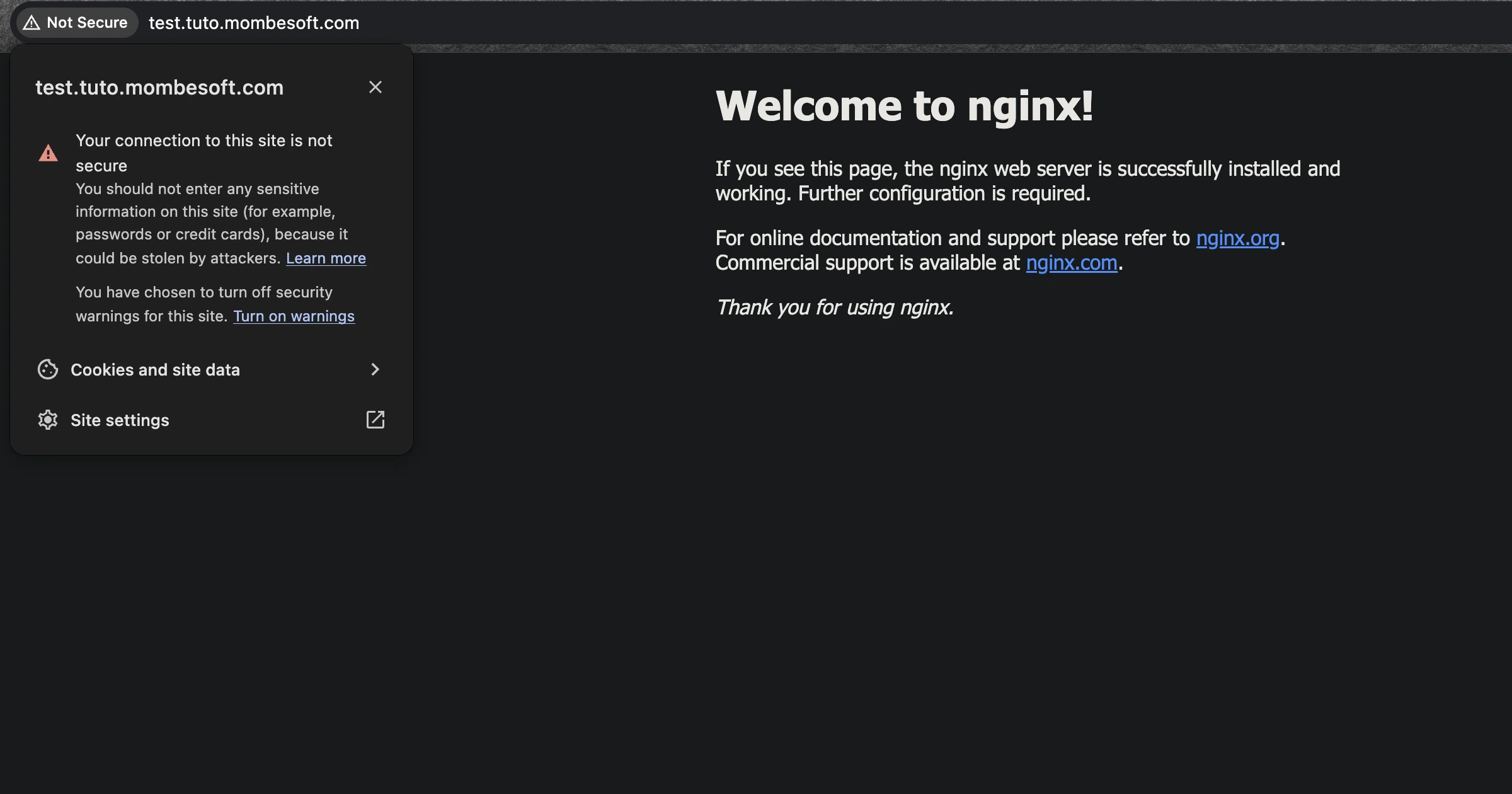1512x794 pixels.
Task: Click the Welcome to nginx! heading
Action: click(x=904, y=105)
